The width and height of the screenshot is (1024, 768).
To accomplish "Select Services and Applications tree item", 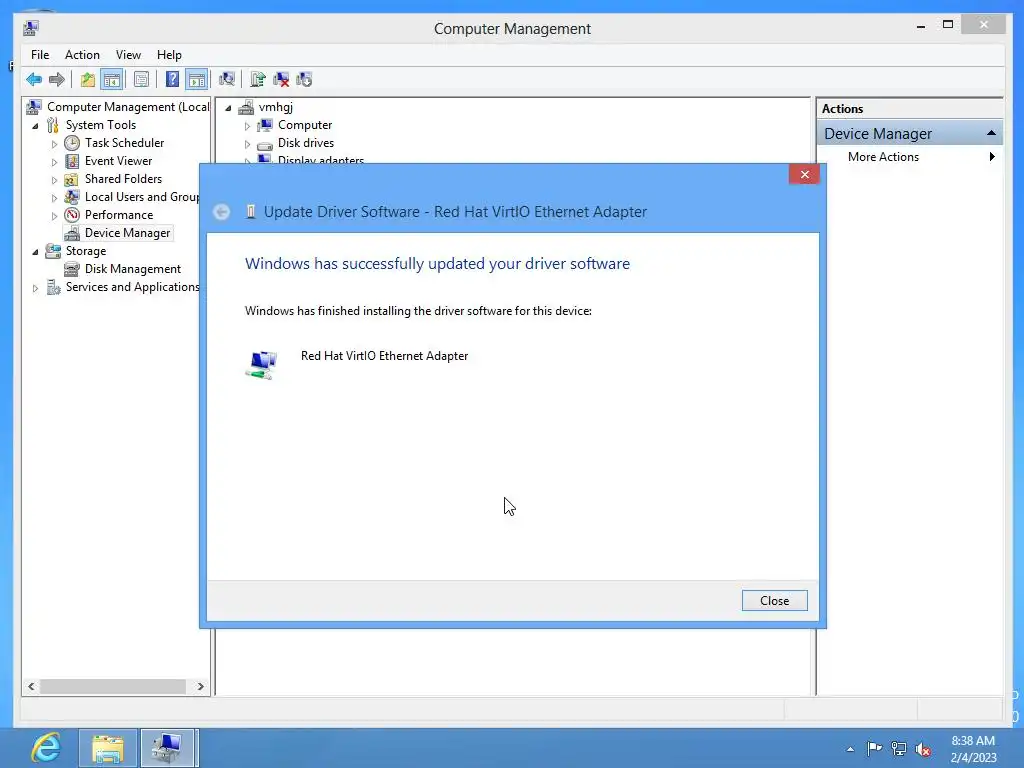I will (133, 287).
